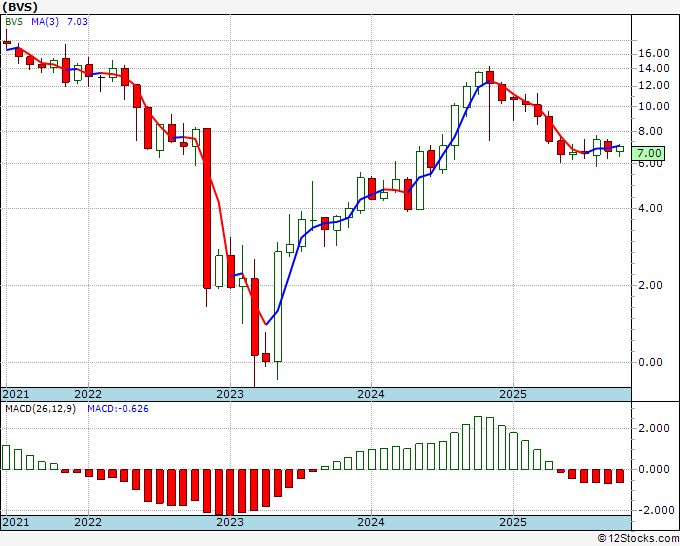Click 2022 on the MACD panel time axis
The image size is (680, 546).
pos(88,522)
